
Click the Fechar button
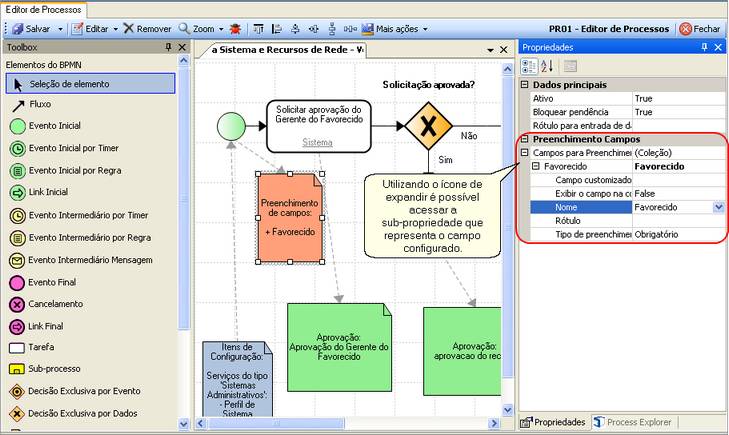pyautogui.click(x=699, y=29)
